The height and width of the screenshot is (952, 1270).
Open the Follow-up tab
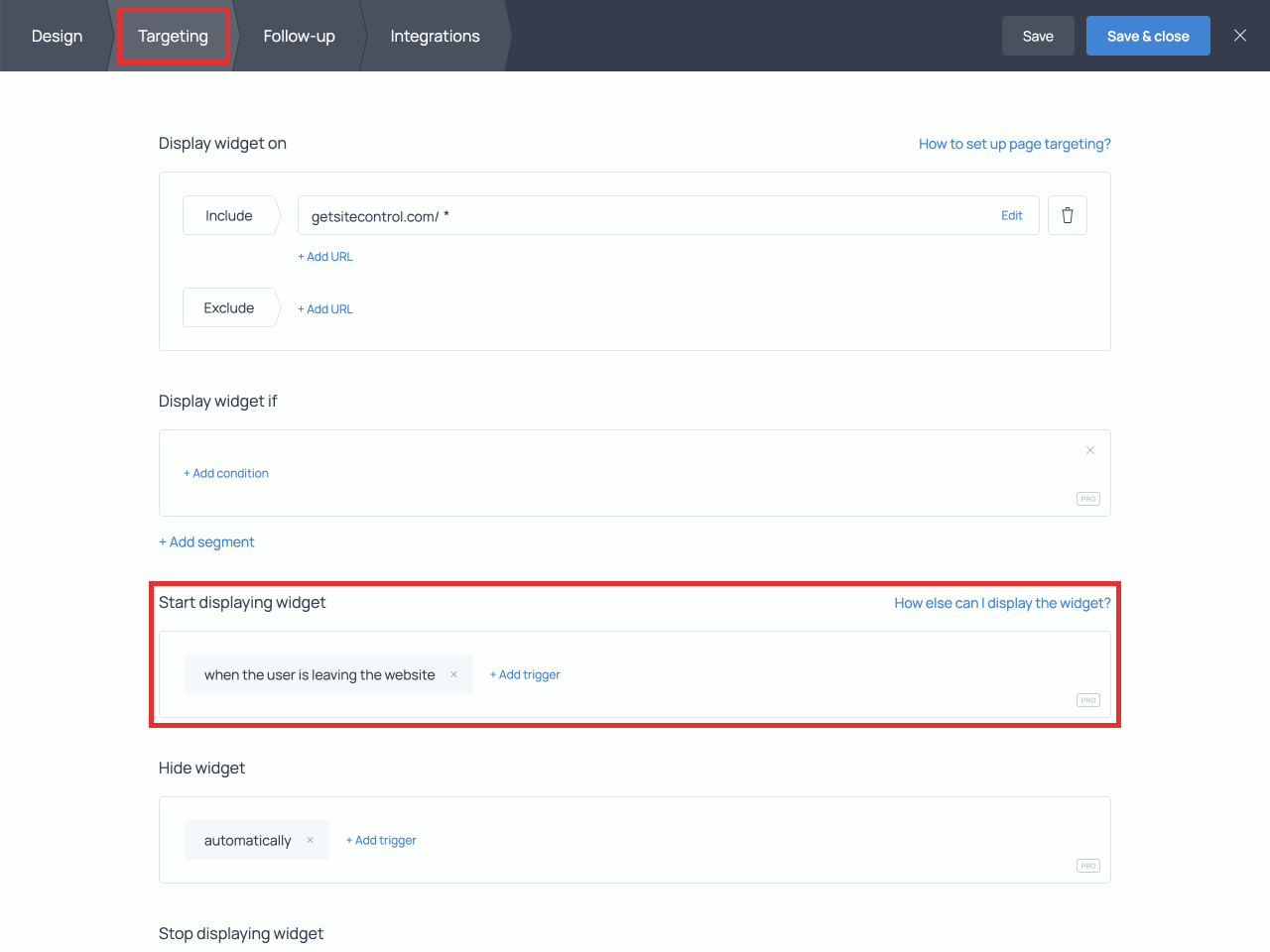coord(299,36)
